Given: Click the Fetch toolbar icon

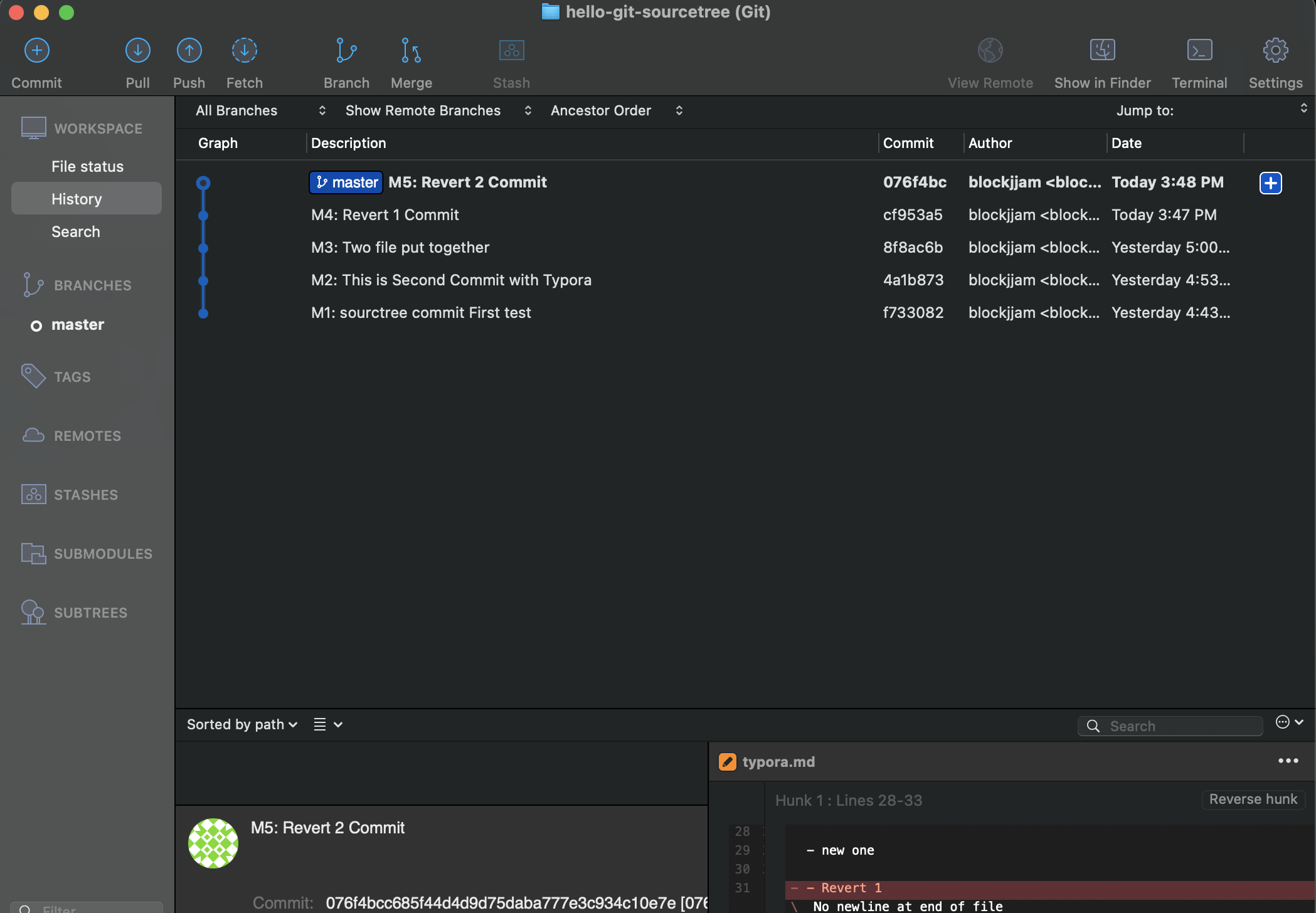Looking at the screenshot, I should (244, 51).
